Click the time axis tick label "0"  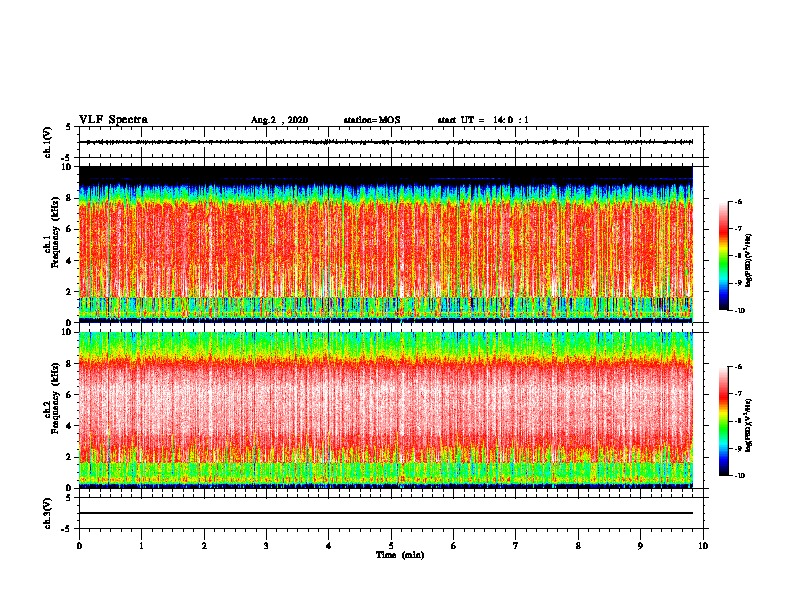79,546
